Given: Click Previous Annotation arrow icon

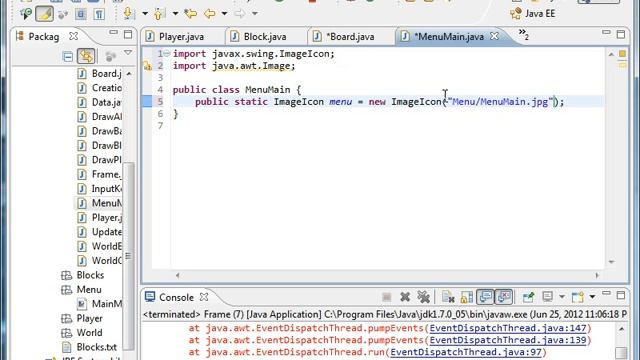Looking at the screenshot, I should tap(159, 13).
